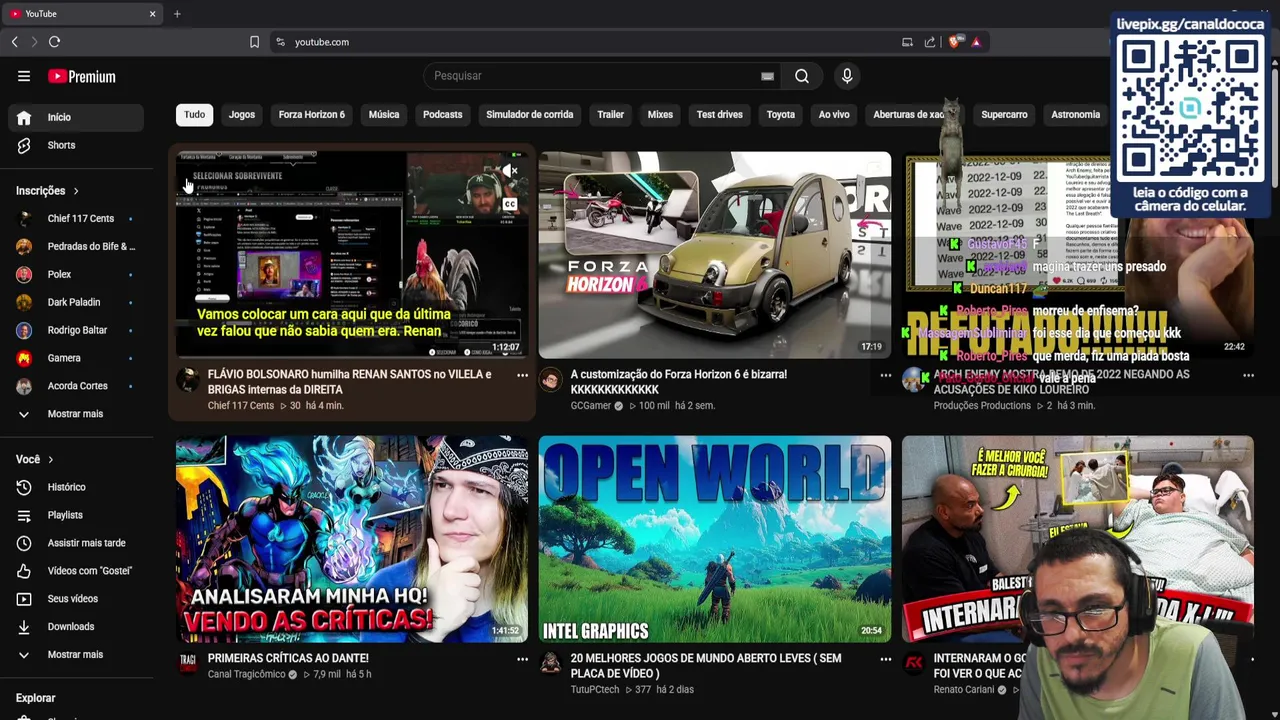Image resolution: width=1280 pixels, height=720 pixels.
Task: Select the Supercarro filter chip
Action: (1004, 115)
